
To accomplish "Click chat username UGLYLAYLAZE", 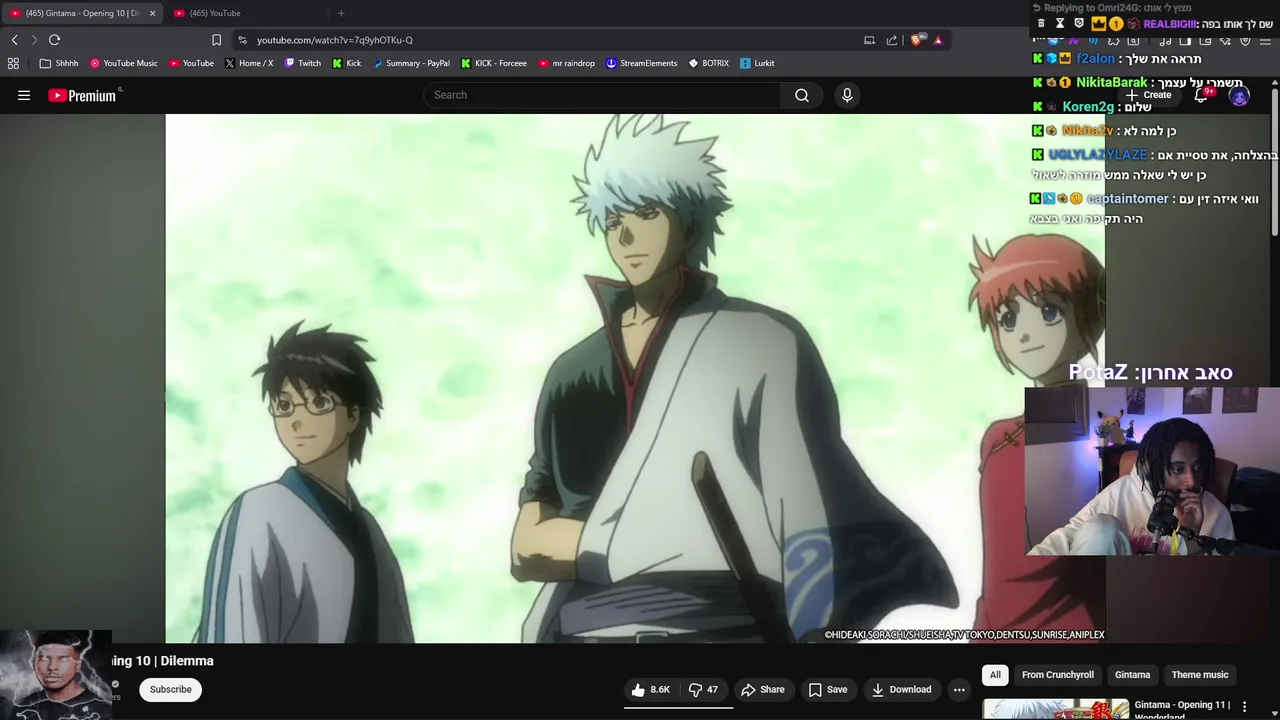I will tap(1097, 155).
